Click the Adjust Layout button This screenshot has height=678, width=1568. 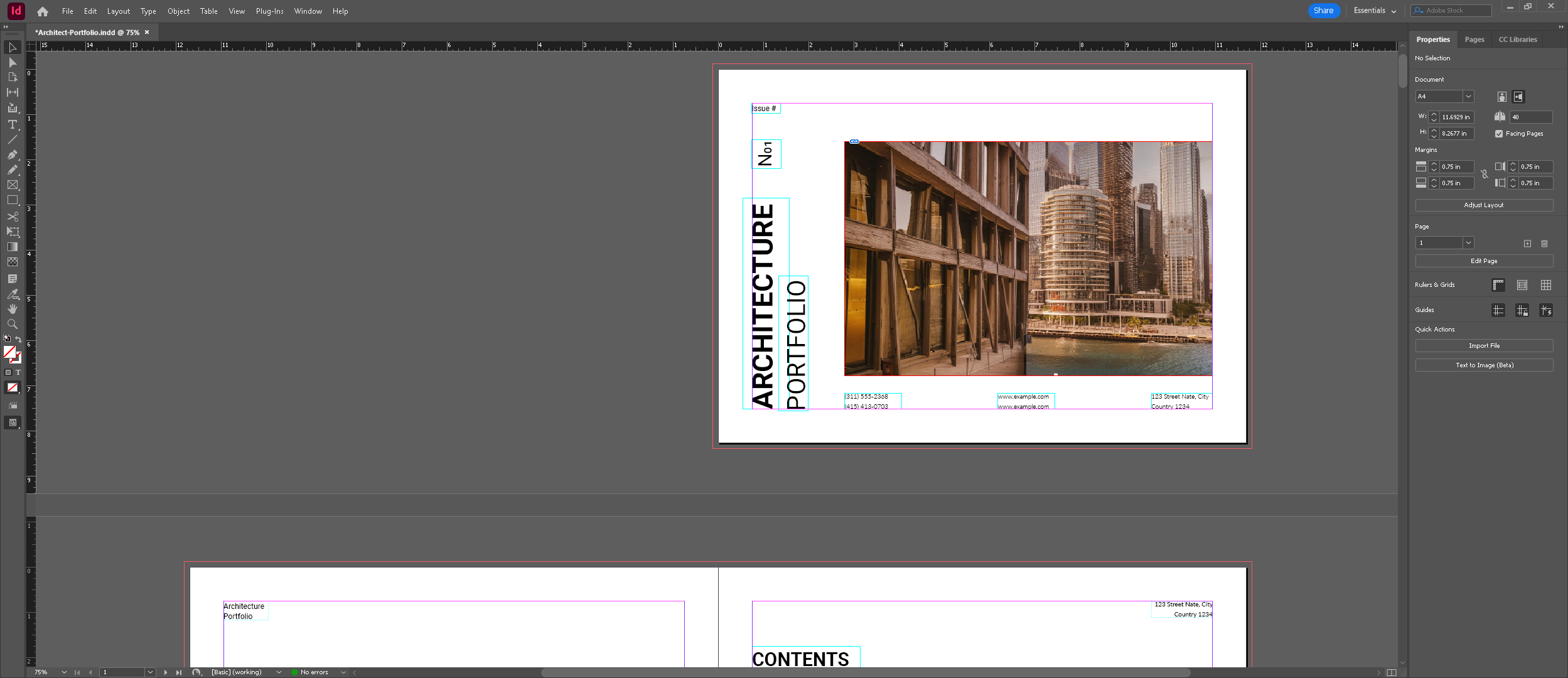point(1484,205)
